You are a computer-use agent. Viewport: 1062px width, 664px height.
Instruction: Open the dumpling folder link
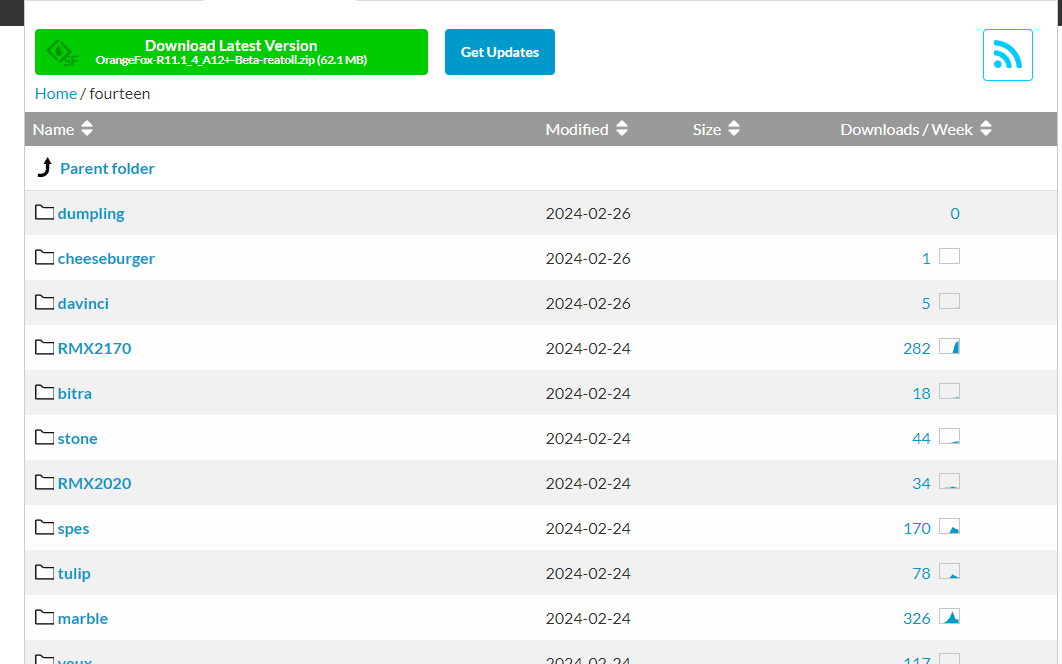91,213
